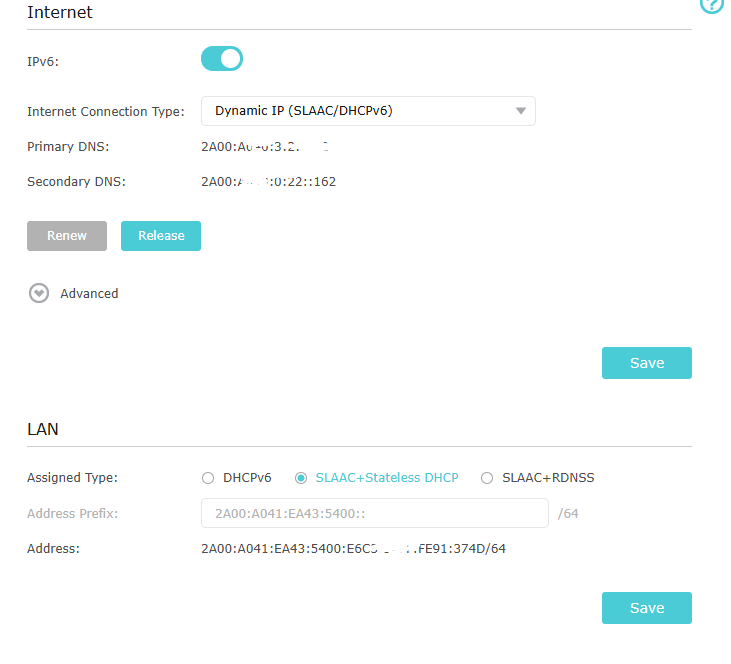Expand the Advanced section chevron icon
The height and width of the screenshot is (664, 731).
coord(39,293)
